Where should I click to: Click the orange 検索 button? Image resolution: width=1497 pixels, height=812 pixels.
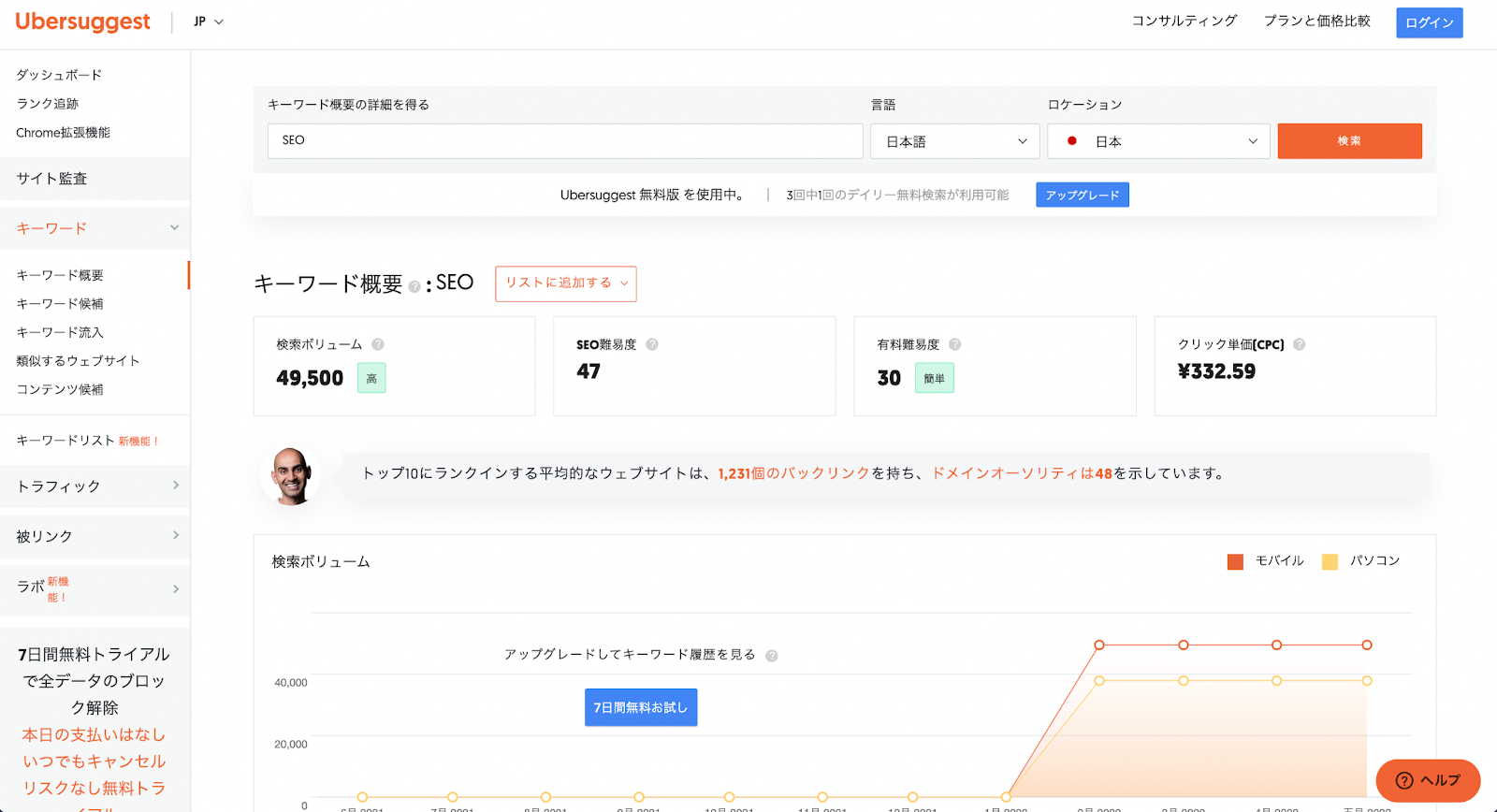click(1349, 141)
